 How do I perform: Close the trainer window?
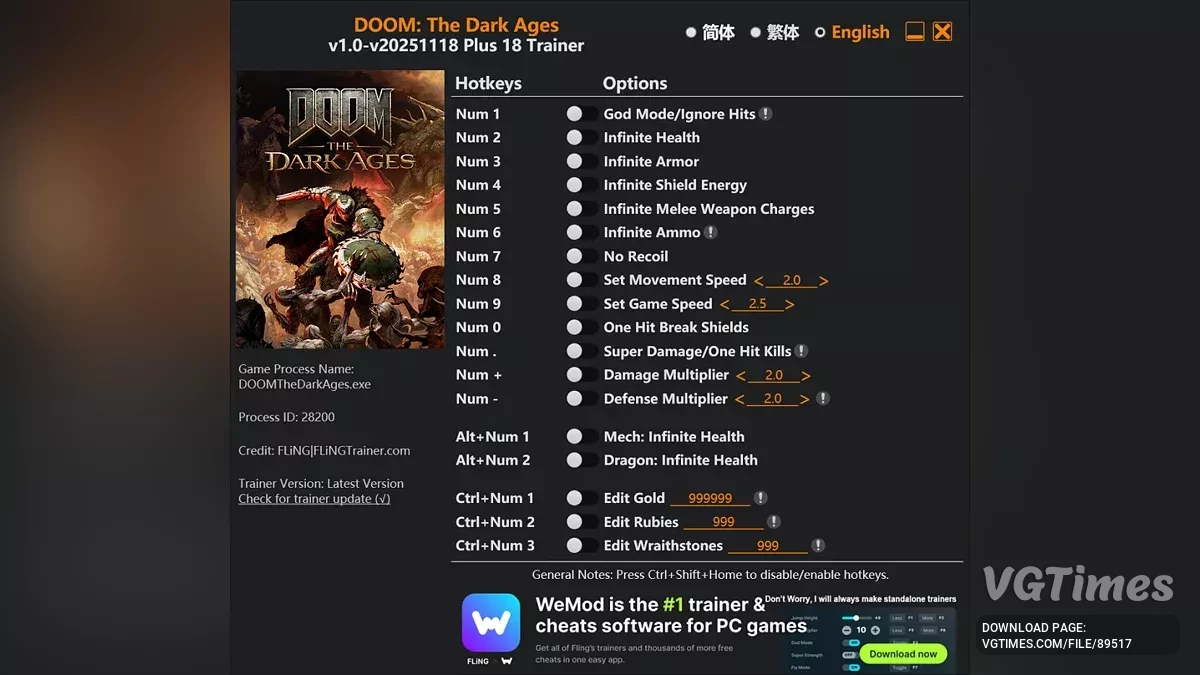(x=942, y=32)
